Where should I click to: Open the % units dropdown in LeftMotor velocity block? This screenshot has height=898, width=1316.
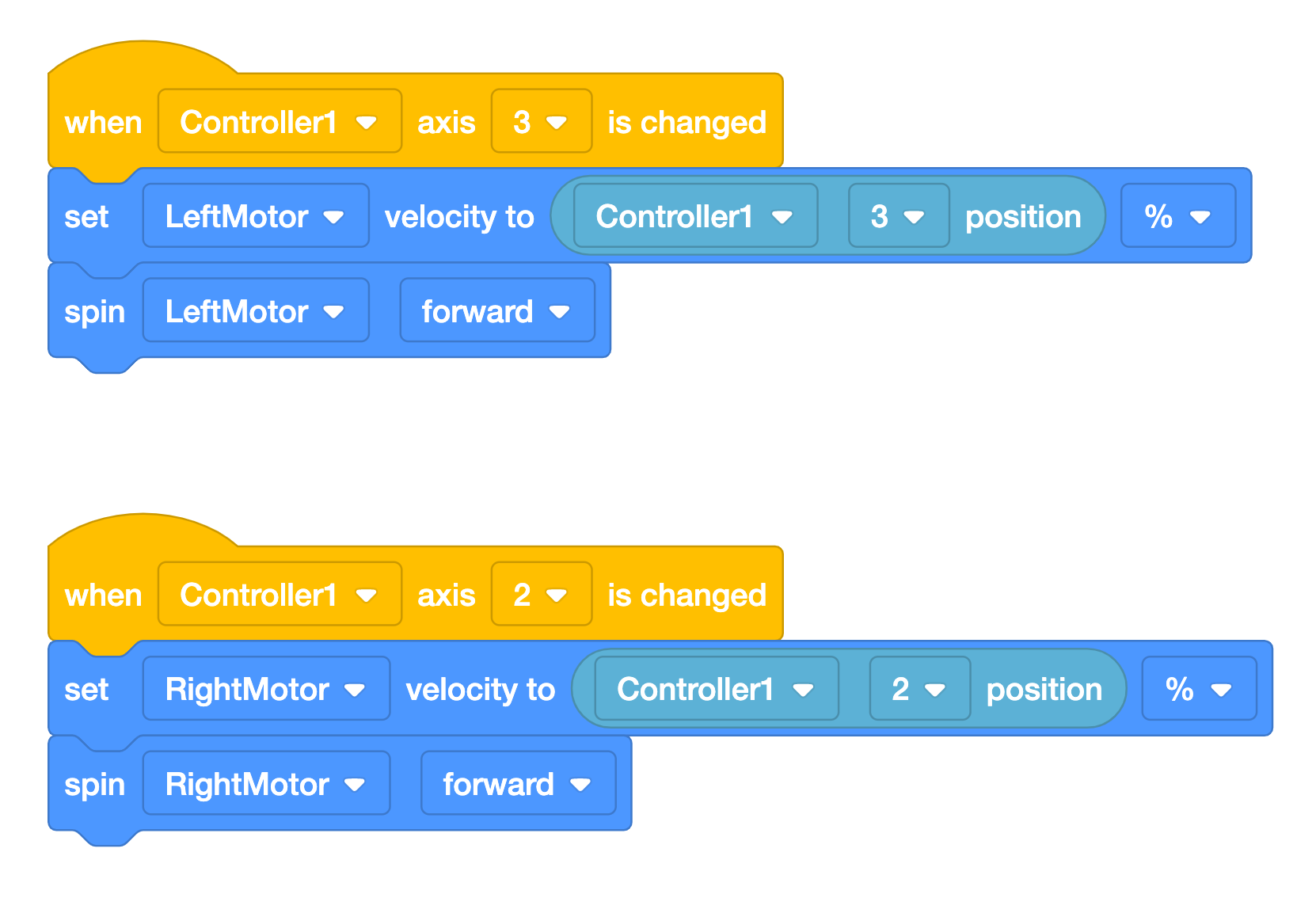click(x=1177, y=215)
